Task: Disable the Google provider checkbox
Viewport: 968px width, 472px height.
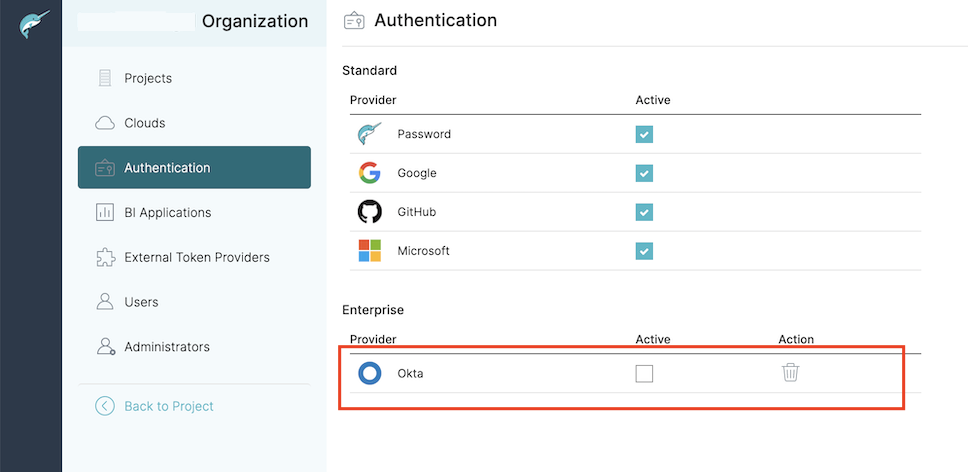Action: click(644, 173)
